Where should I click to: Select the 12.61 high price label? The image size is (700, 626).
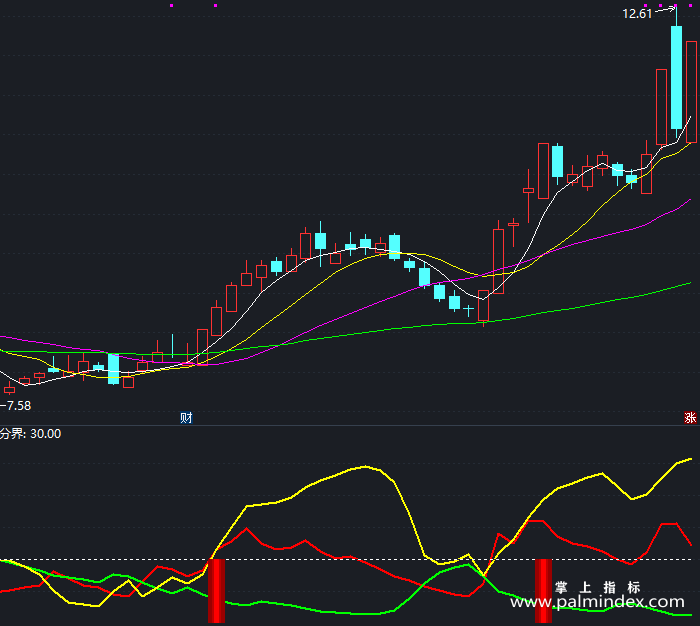(x=637, y=14)
